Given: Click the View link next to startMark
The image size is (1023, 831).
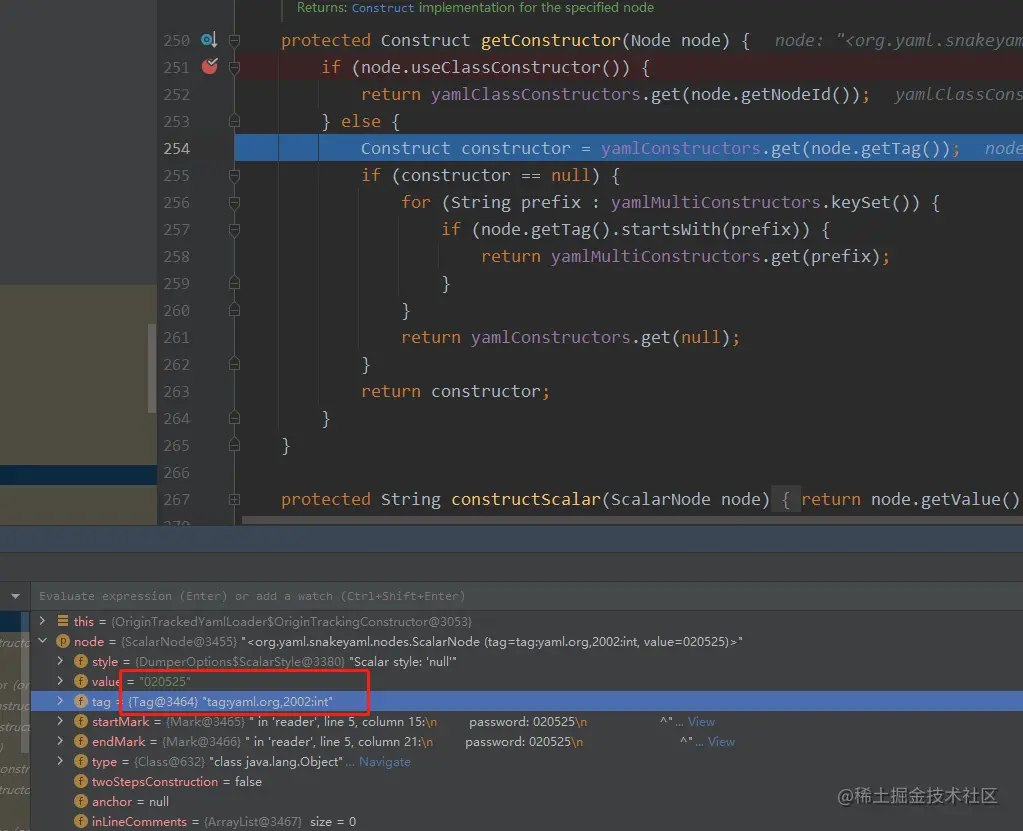Looking at the screenshot, I should point(700,721).
